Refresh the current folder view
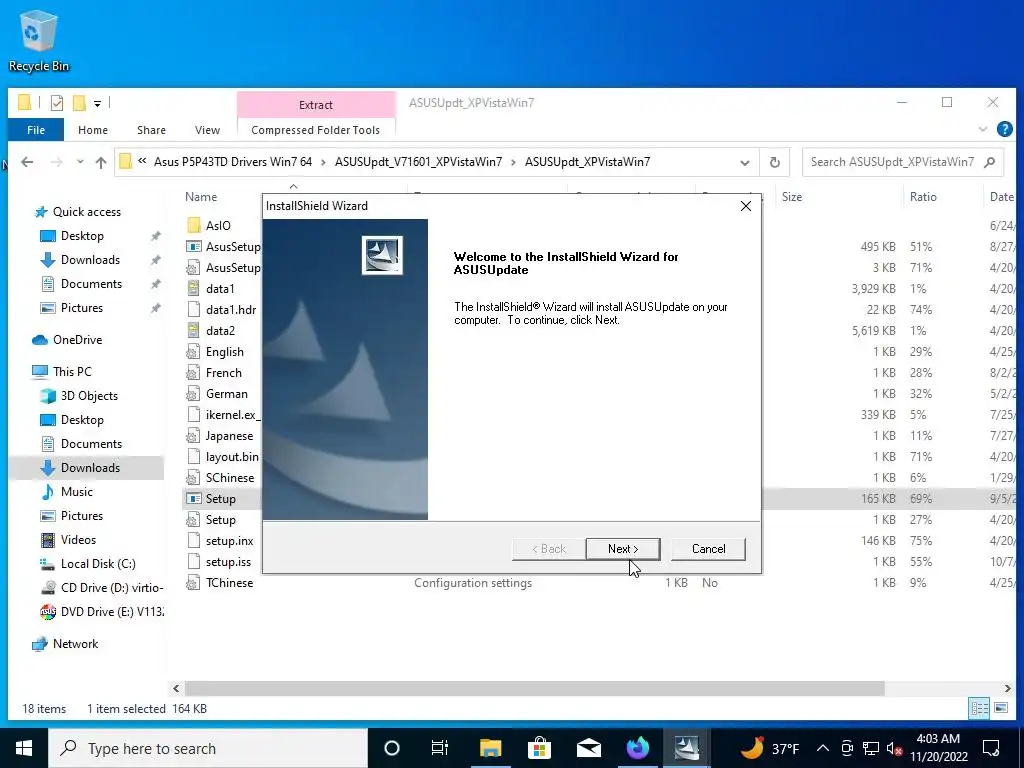Image resolution: width=1024 pixels, height=768 pixels. (x=775, y=162)
